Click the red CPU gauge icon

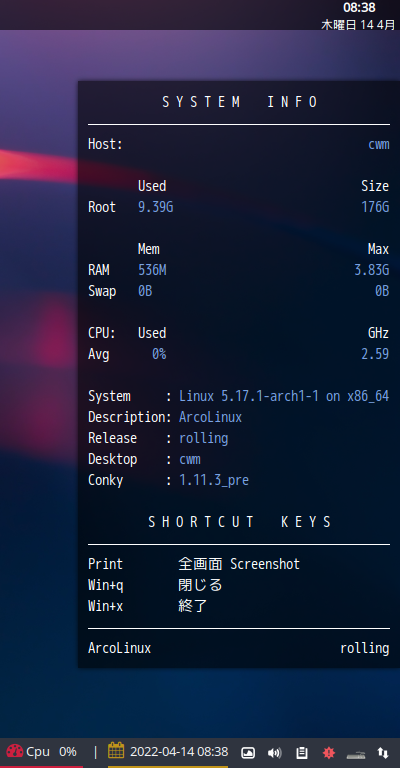(15, 751)
